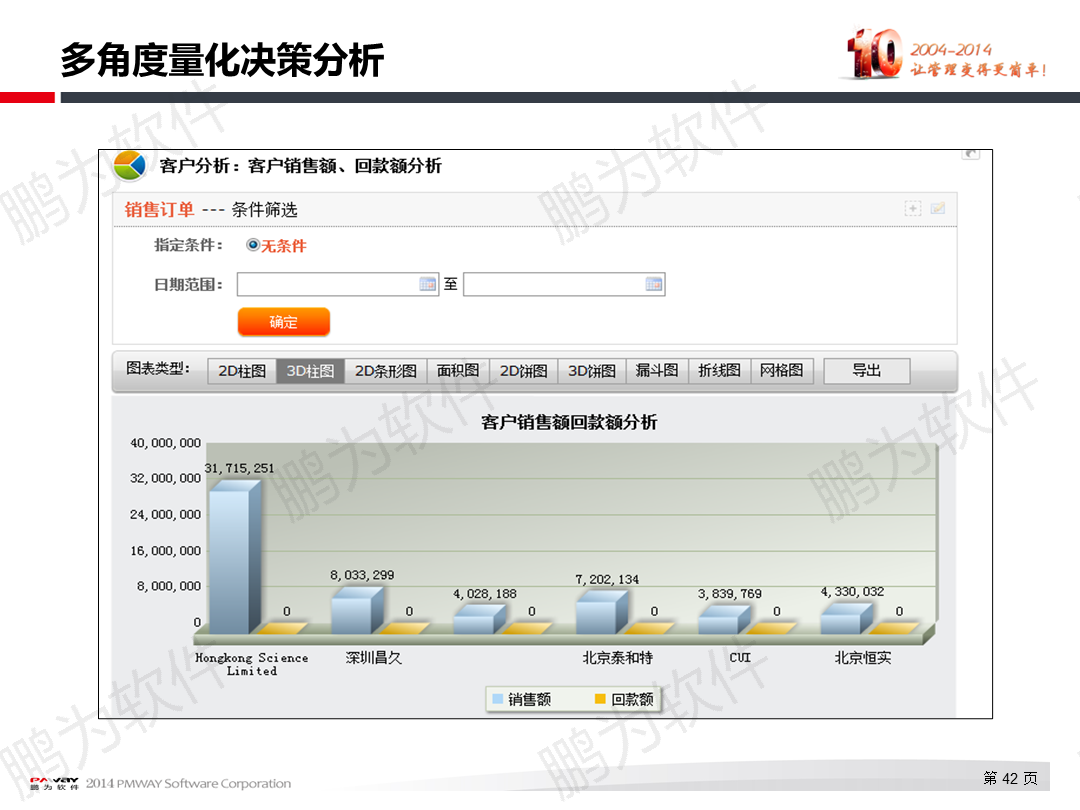Select the 3D柱图 chart tab

tap(310, 371)
